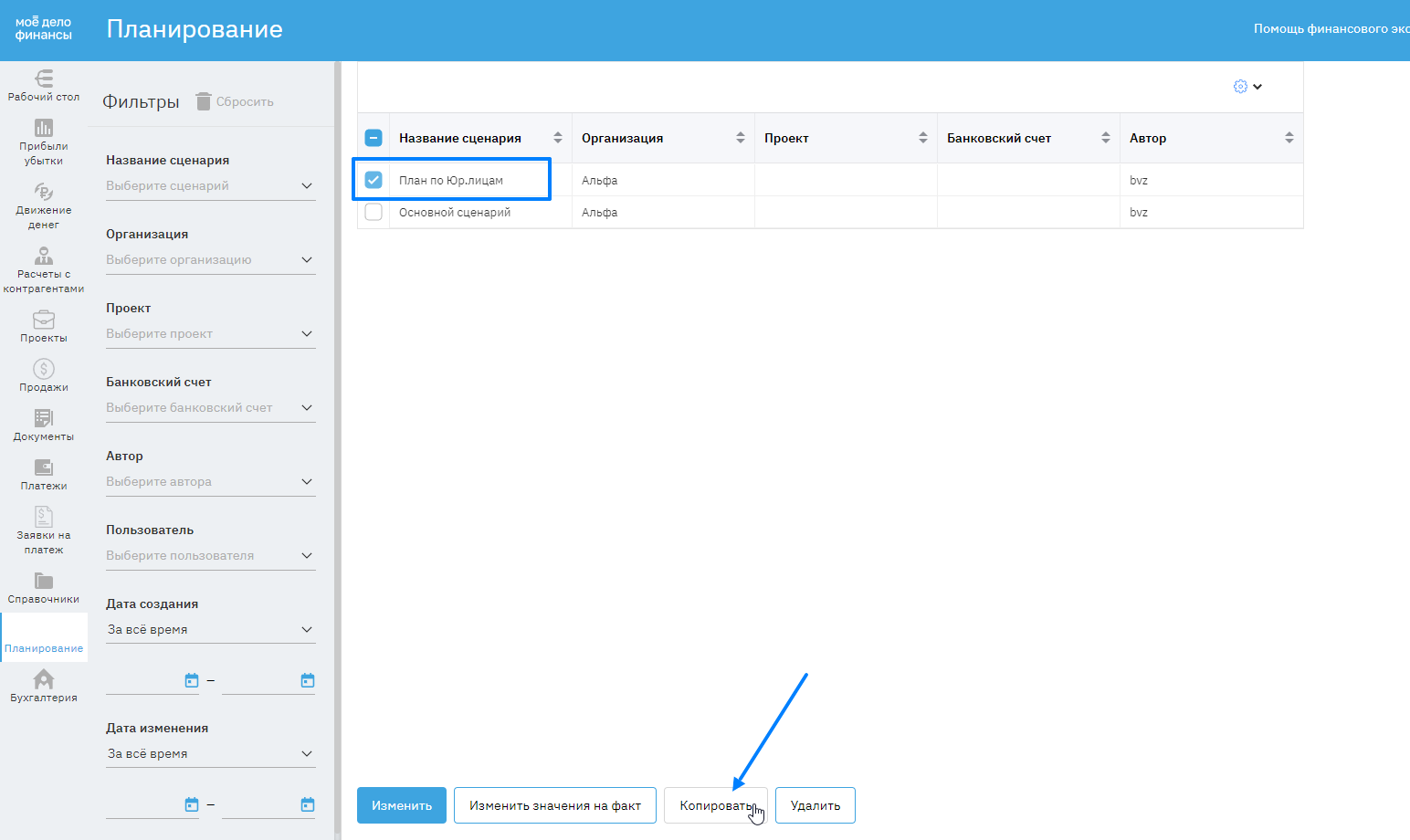This screenshot has height=840, width=1410.
Task: Open Дата изменения end date calendar icon
Action: click(x=308, y=804)
